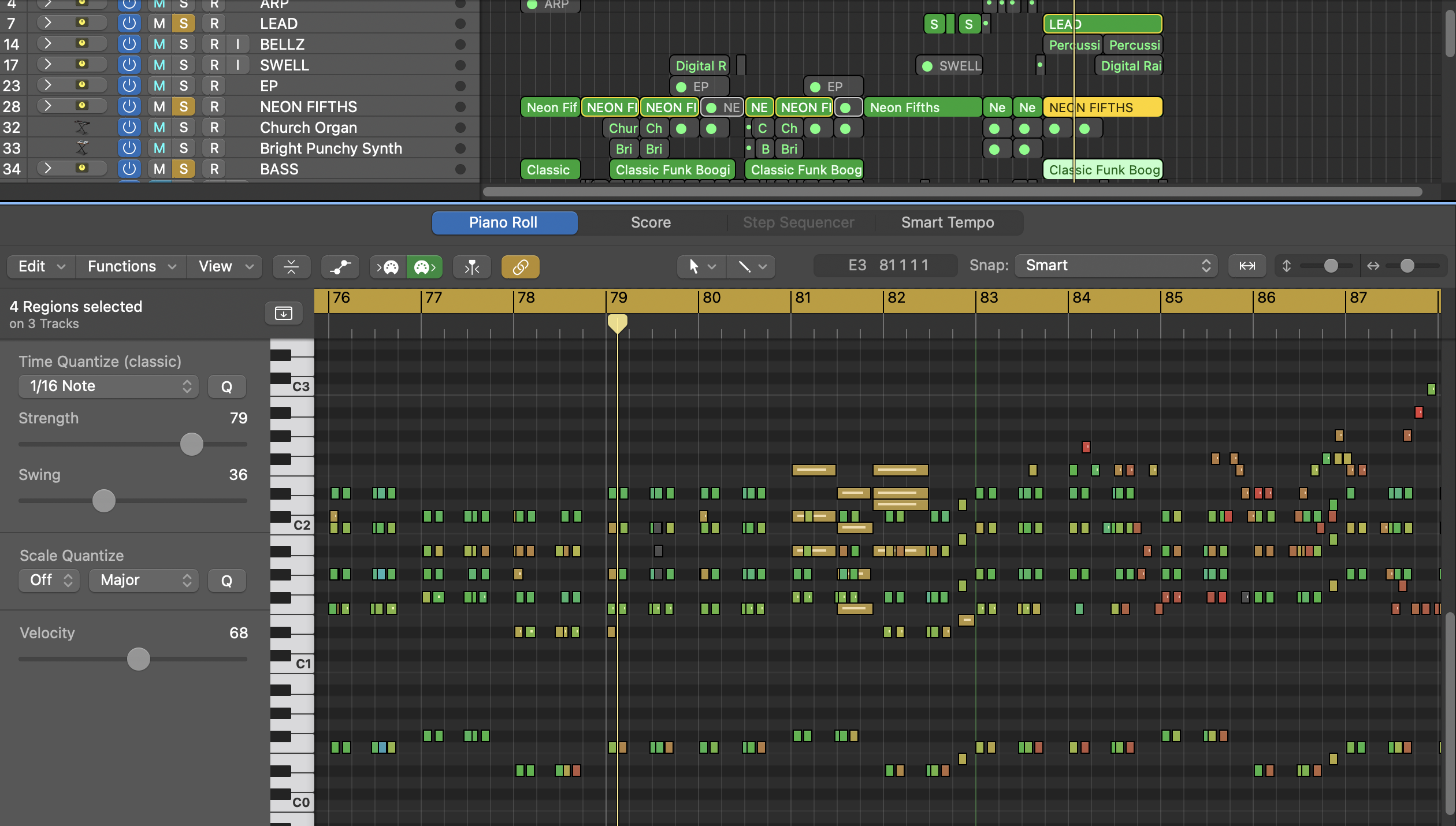Click the arrangement horizontal scrollbar
Image resolution: width=1456 pixels, height=826 pixels.
pos(952,192)
